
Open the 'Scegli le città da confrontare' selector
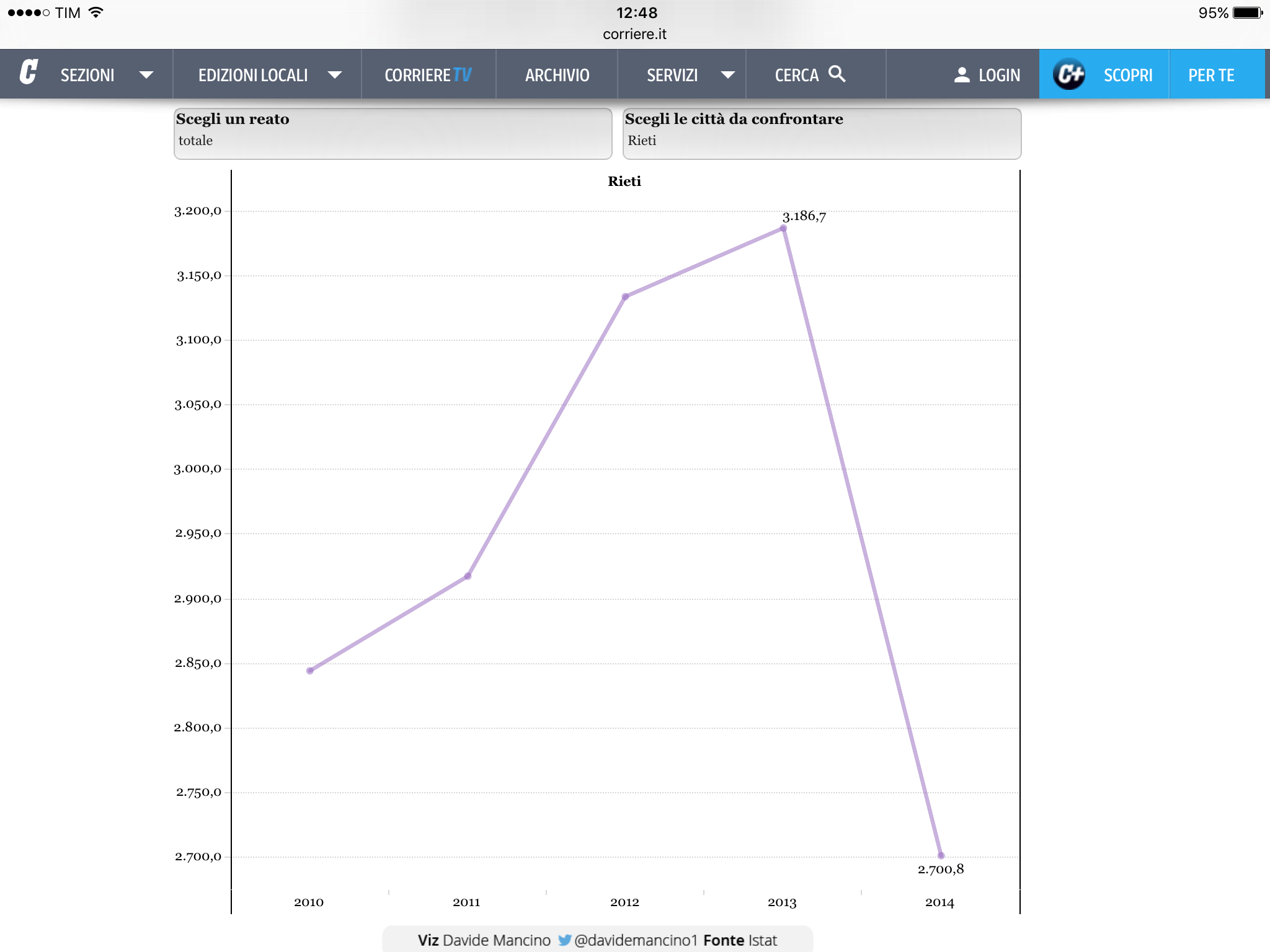822,133
